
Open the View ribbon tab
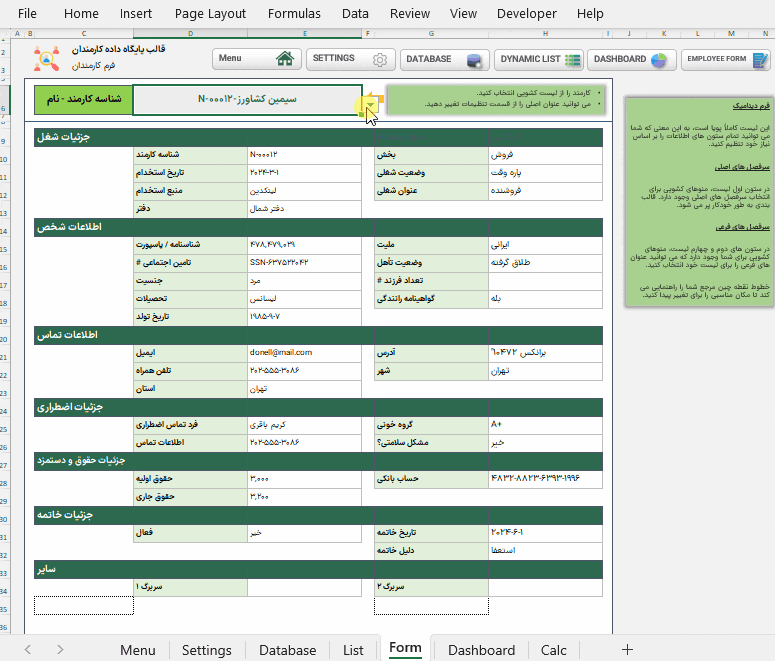463,13
